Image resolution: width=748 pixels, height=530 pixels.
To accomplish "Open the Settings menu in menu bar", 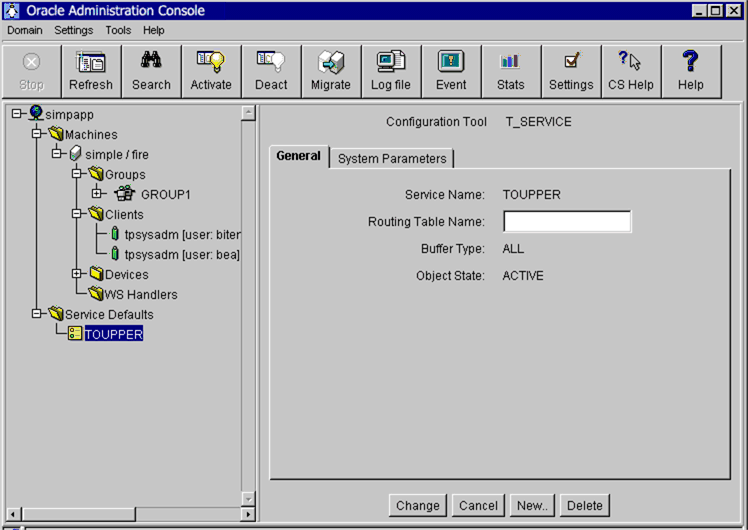I will (73, 30).
